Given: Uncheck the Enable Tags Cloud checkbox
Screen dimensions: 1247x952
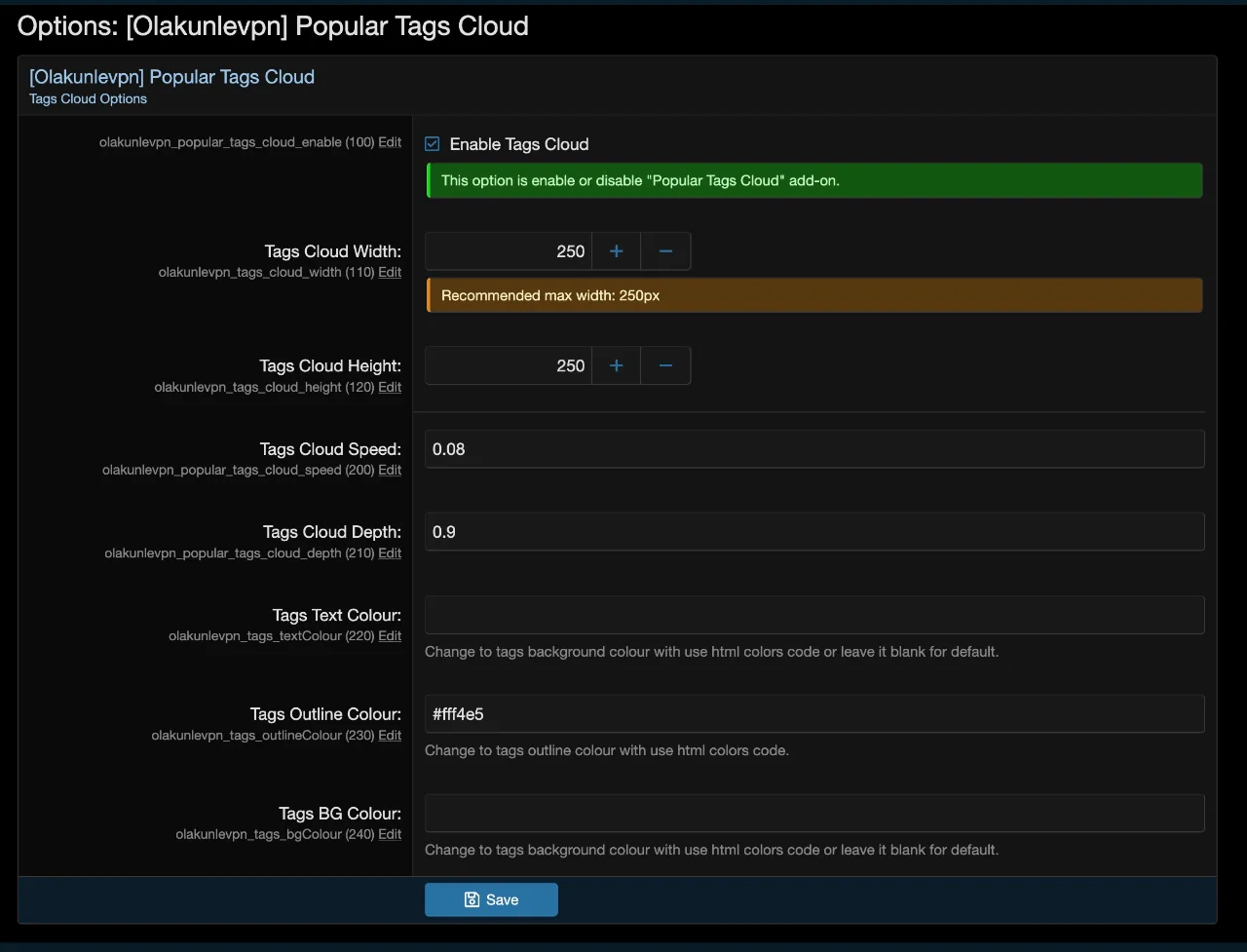Looking at the screenshot, I should [x=433, y=144].
